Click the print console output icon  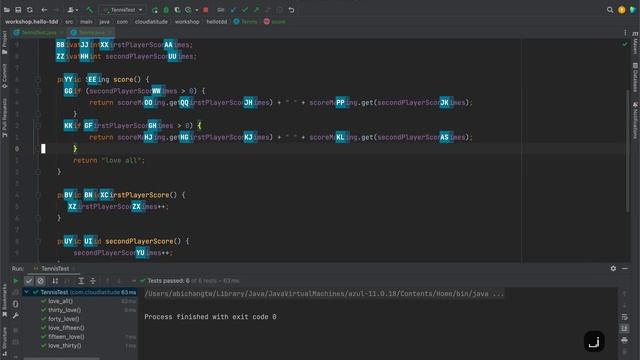point(624,340)
